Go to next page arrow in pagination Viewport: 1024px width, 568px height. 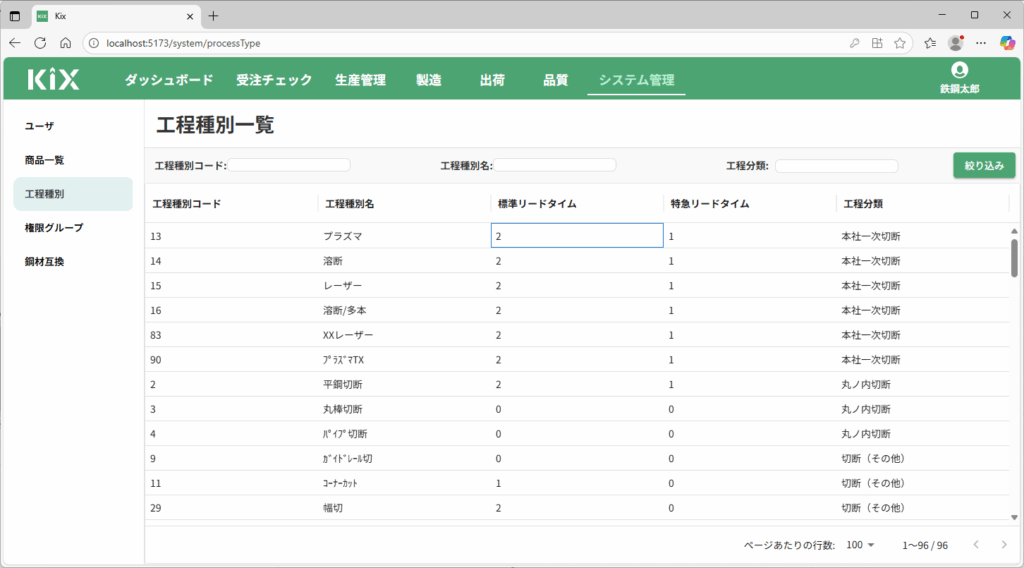coord(1004,545)
